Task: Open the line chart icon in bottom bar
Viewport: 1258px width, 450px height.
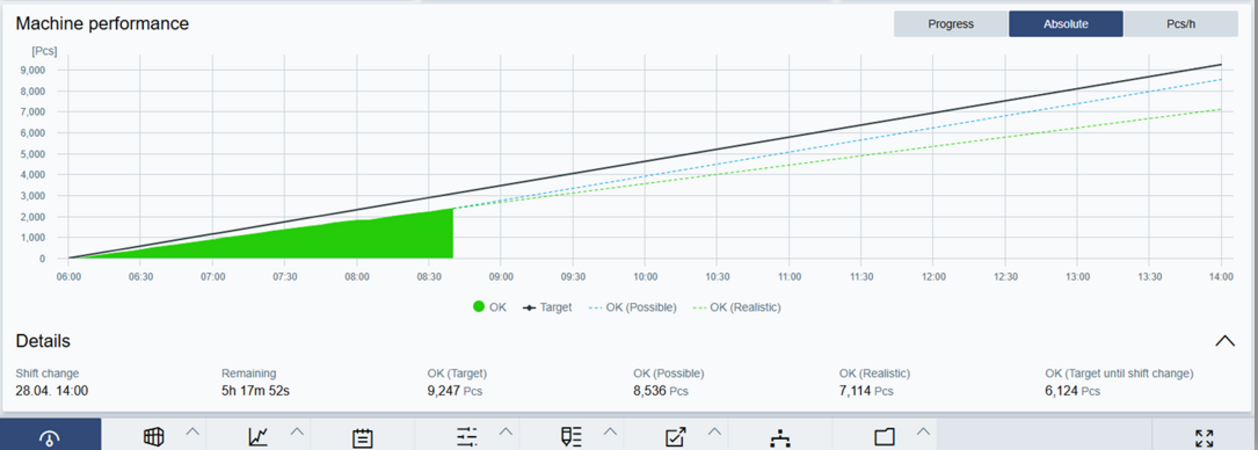Action: tap(258, 437)
